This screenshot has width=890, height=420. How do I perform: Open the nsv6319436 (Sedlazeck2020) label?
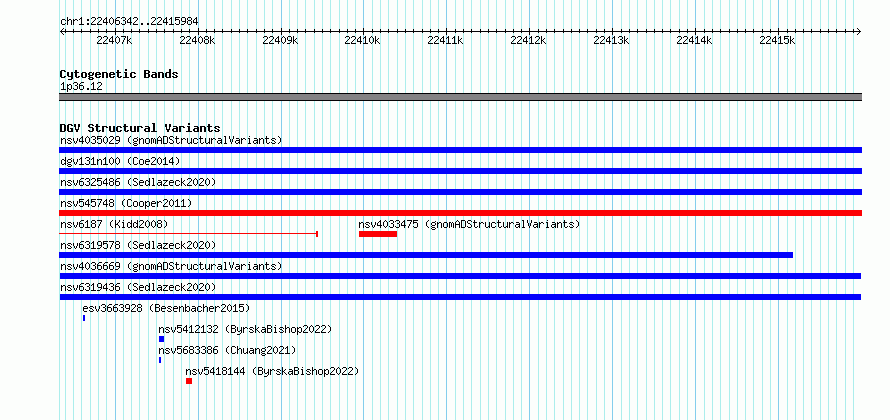(x=138, y=287)
